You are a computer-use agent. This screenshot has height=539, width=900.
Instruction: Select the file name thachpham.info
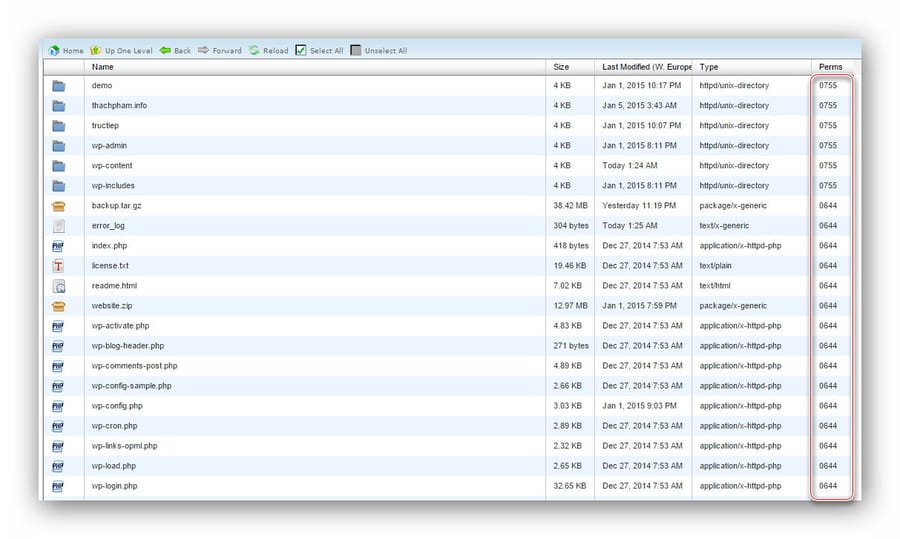coord(119,106)
